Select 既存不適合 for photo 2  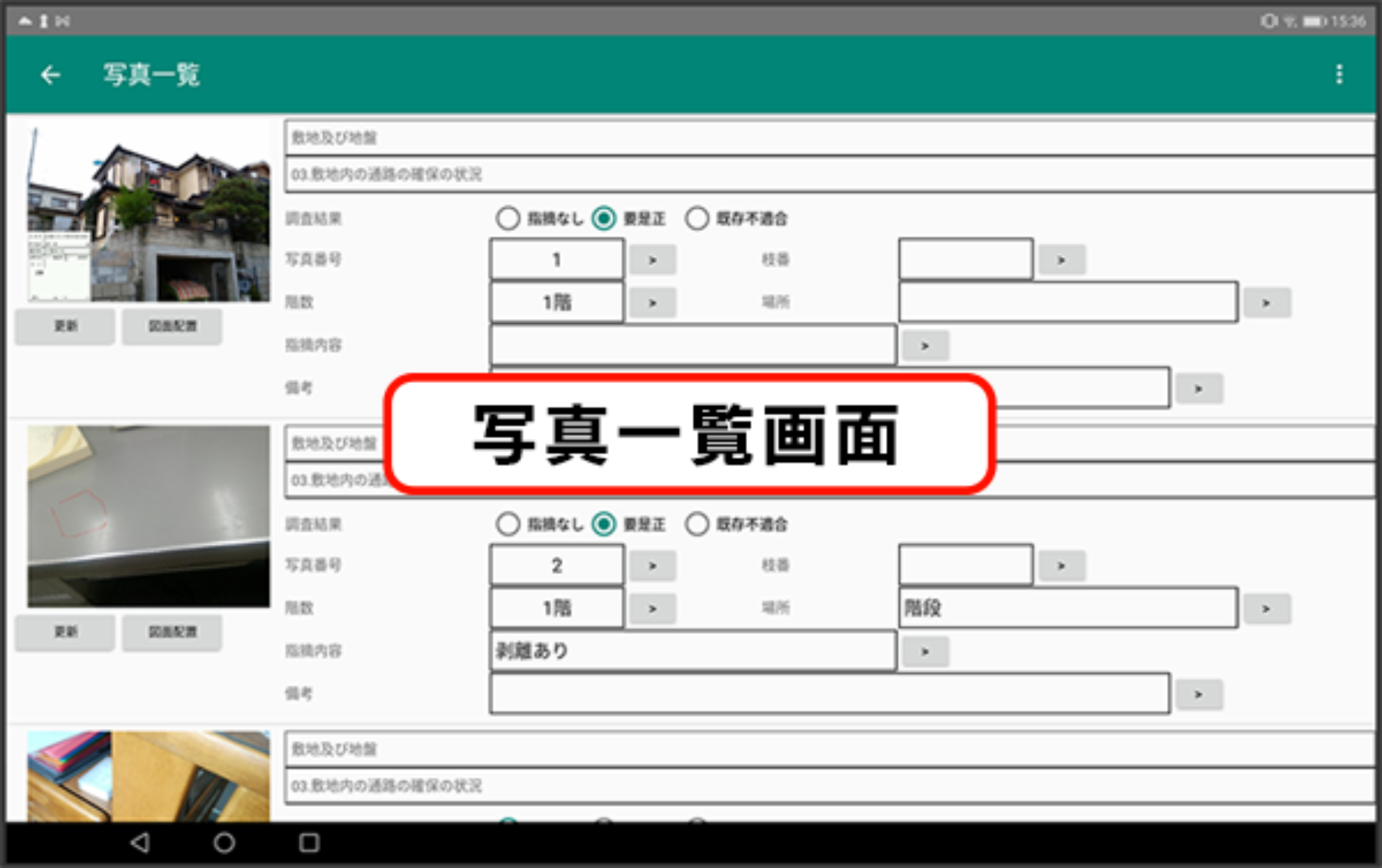(x=697, y=524)
